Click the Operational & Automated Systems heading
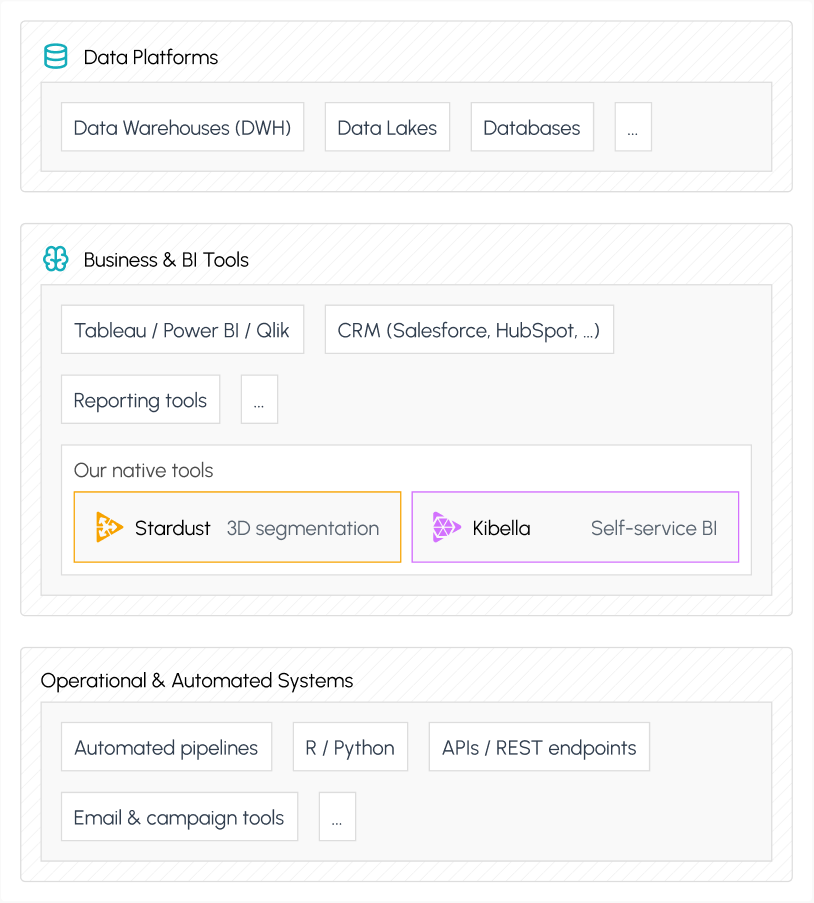The width and height of the screenshot is (814, 903). point(197,681)
